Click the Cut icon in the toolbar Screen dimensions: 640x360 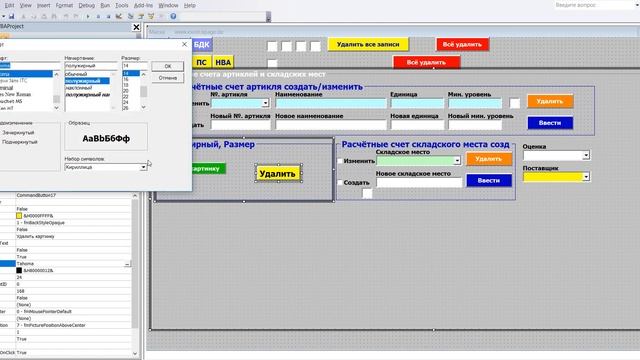(23, 16)
